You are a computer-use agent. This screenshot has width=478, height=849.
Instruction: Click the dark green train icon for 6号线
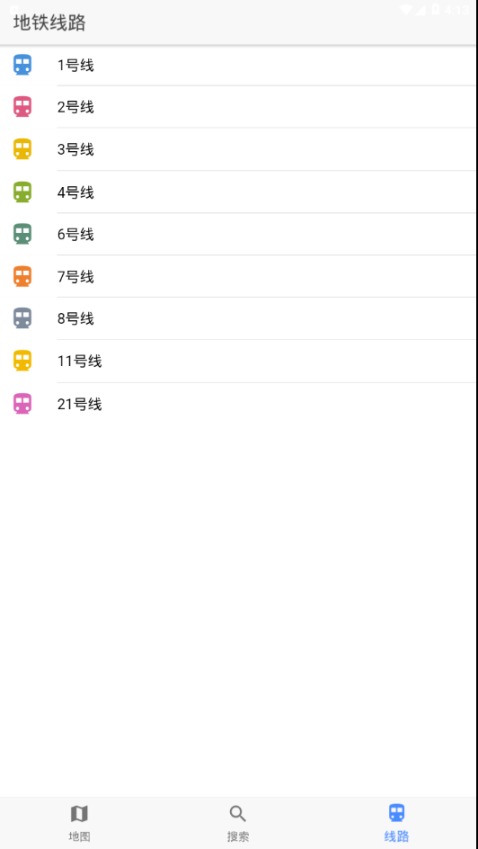click(x=22, y=234)
